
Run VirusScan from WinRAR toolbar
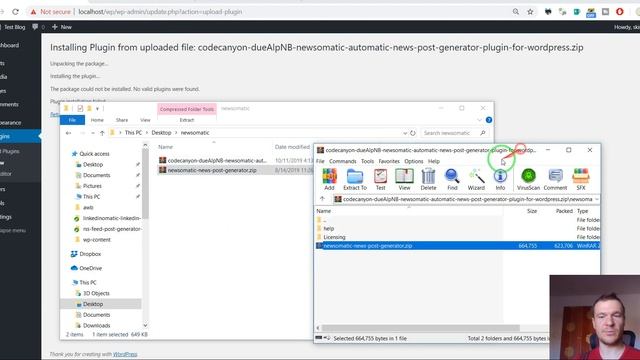click(528, 179)
